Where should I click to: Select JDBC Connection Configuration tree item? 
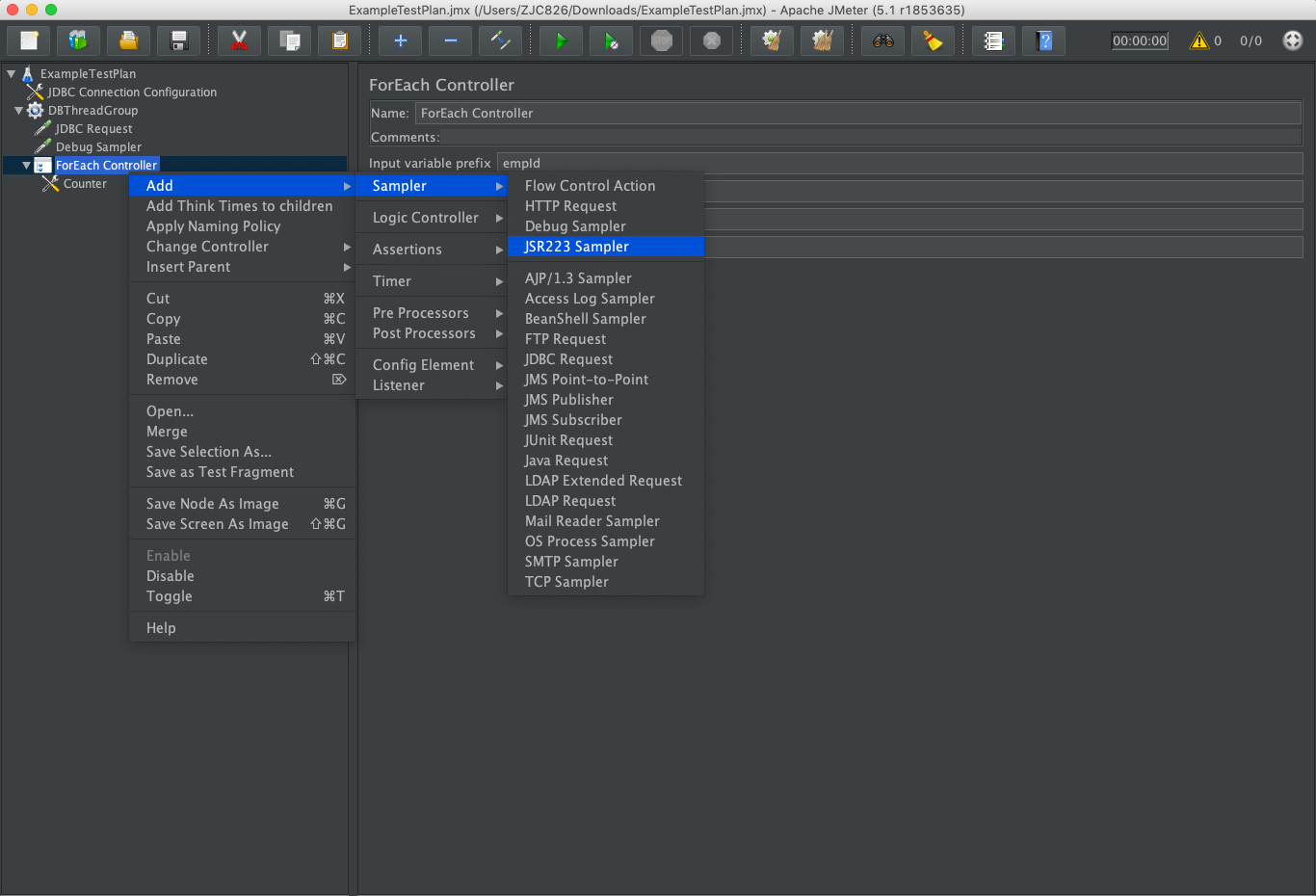tap(132, 92)
